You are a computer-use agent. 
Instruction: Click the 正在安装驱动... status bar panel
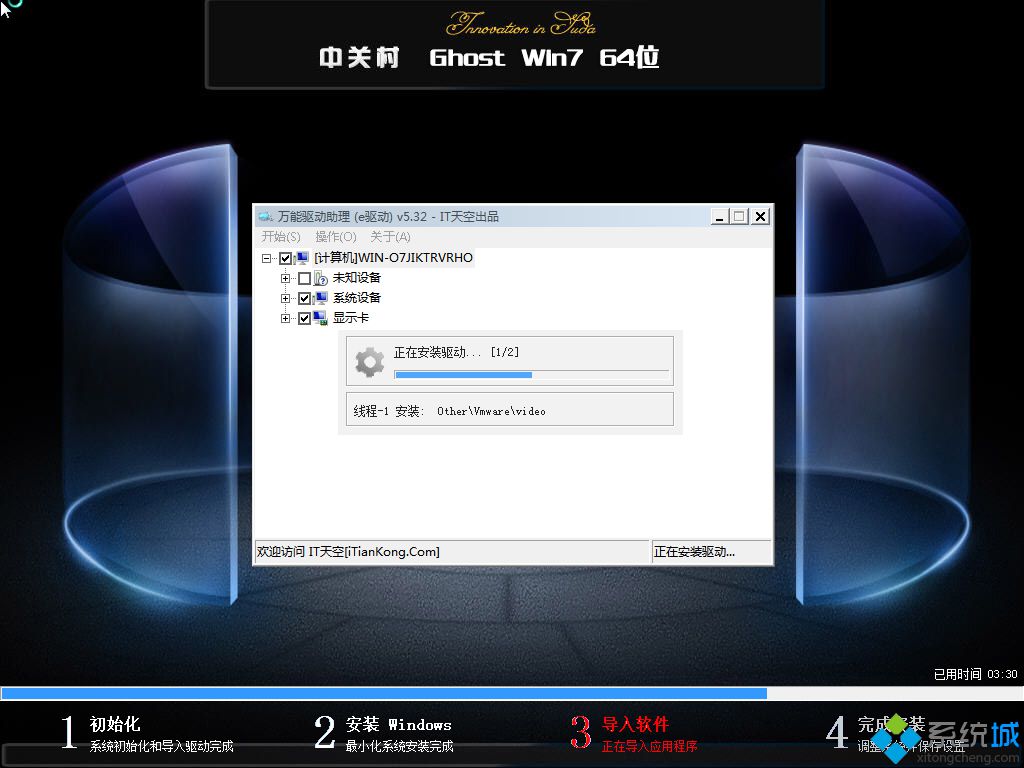(x=711, y=552)
